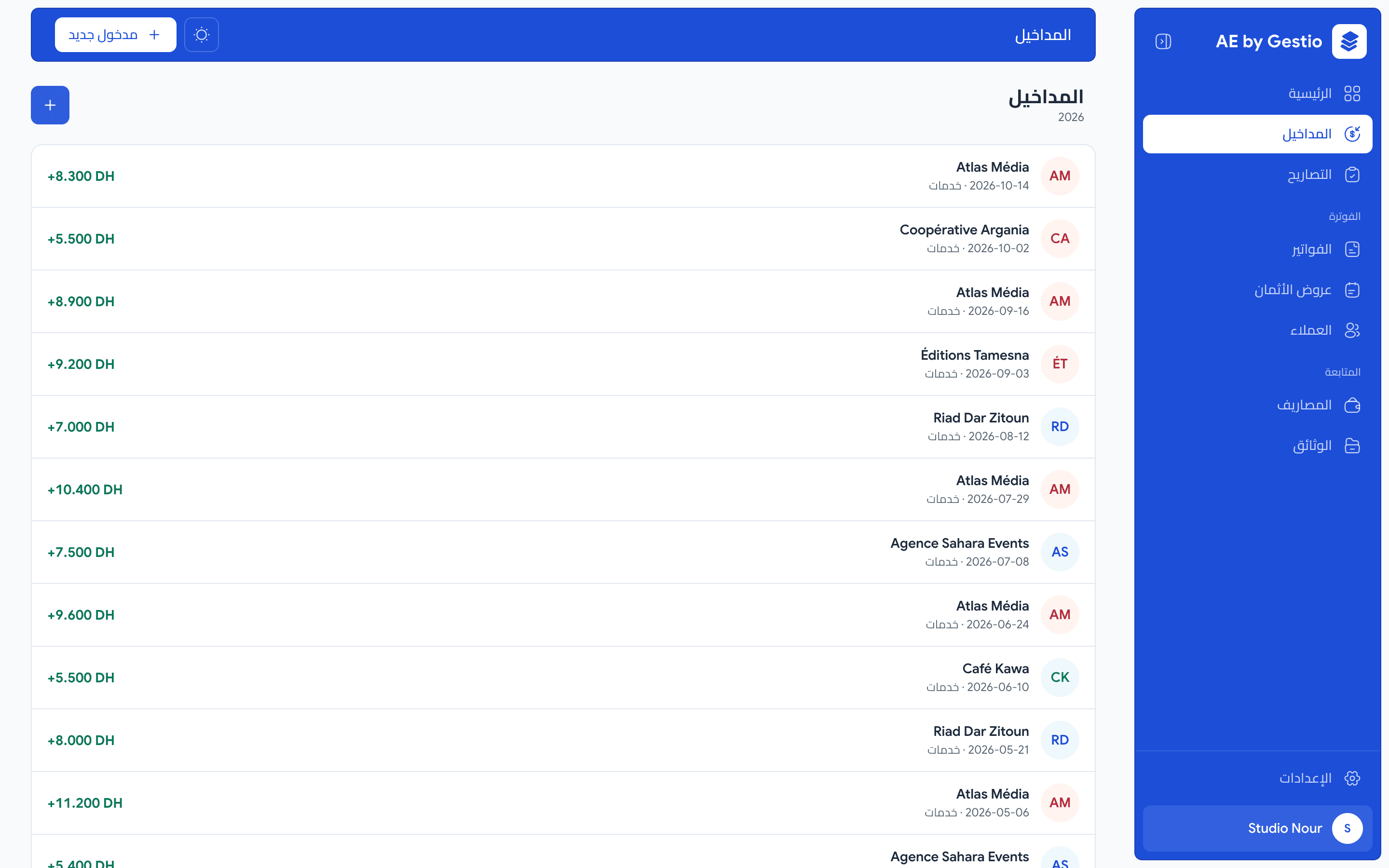Click the +9.200 DH amount
This screenshot has height=868, width=1389.
point(81,365)
